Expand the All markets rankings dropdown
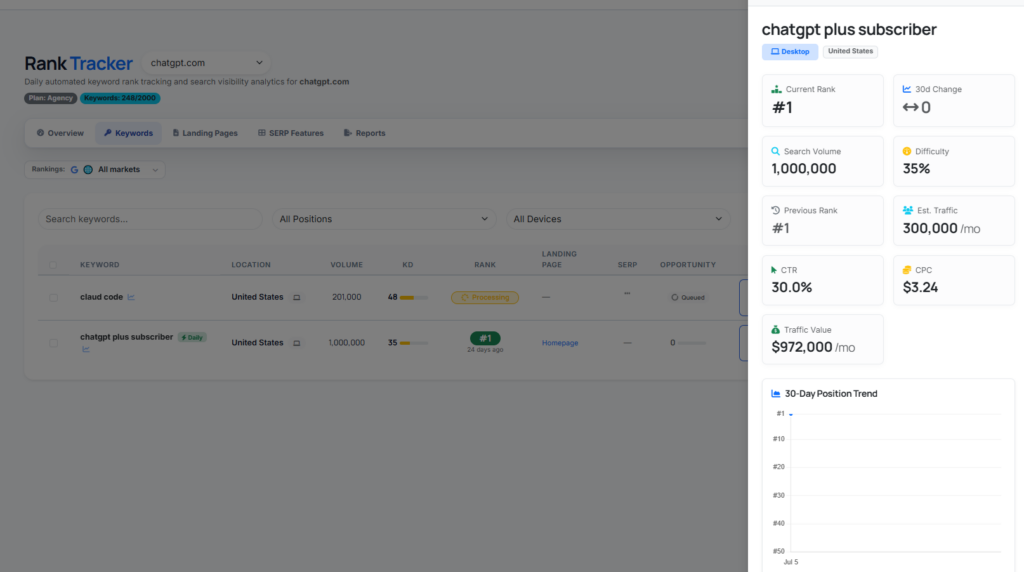This screenshot has height=572, width=1024. 95,170
